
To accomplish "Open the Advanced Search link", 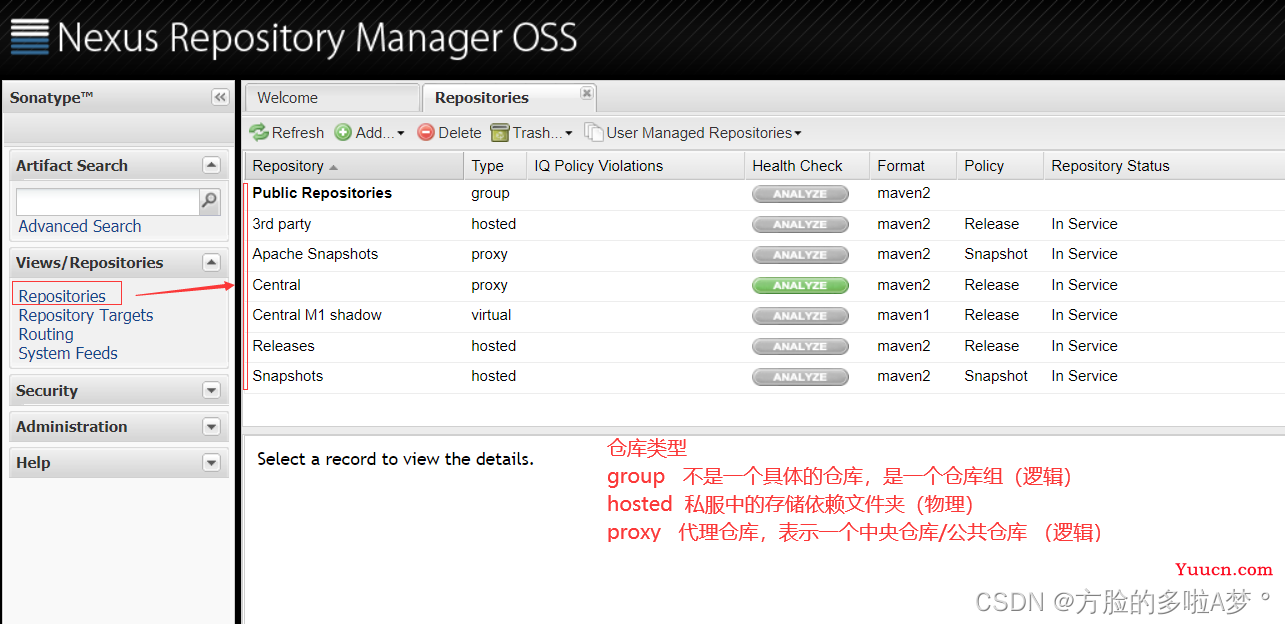I will 80,226.
